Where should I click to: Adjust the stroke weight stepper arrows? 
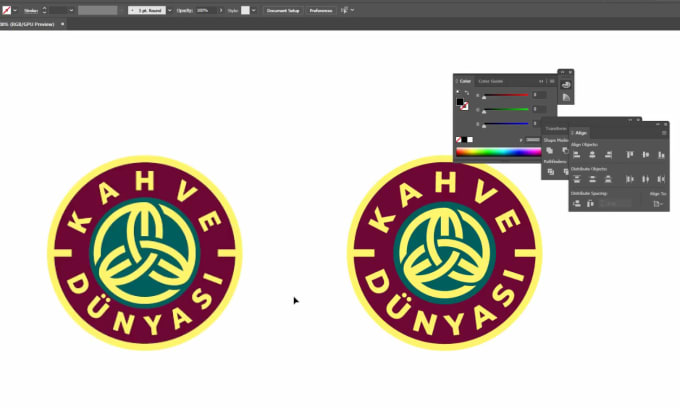tap(44, 10)
